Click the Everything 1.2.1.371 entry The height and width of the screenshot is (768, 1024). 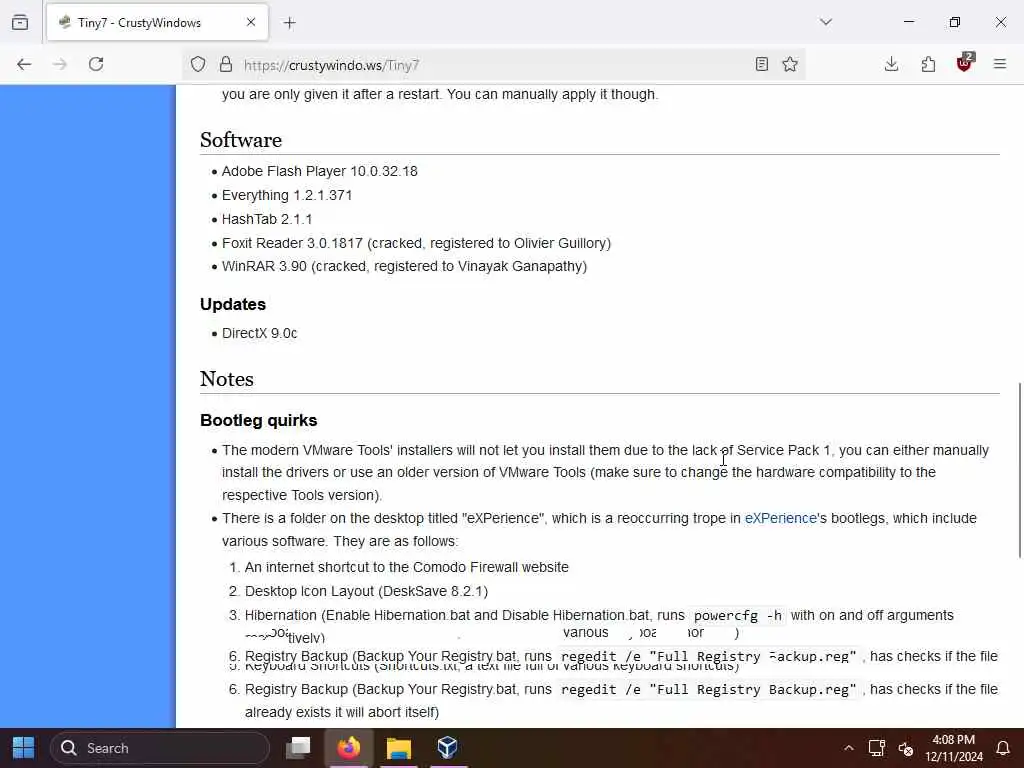[287, 195]
